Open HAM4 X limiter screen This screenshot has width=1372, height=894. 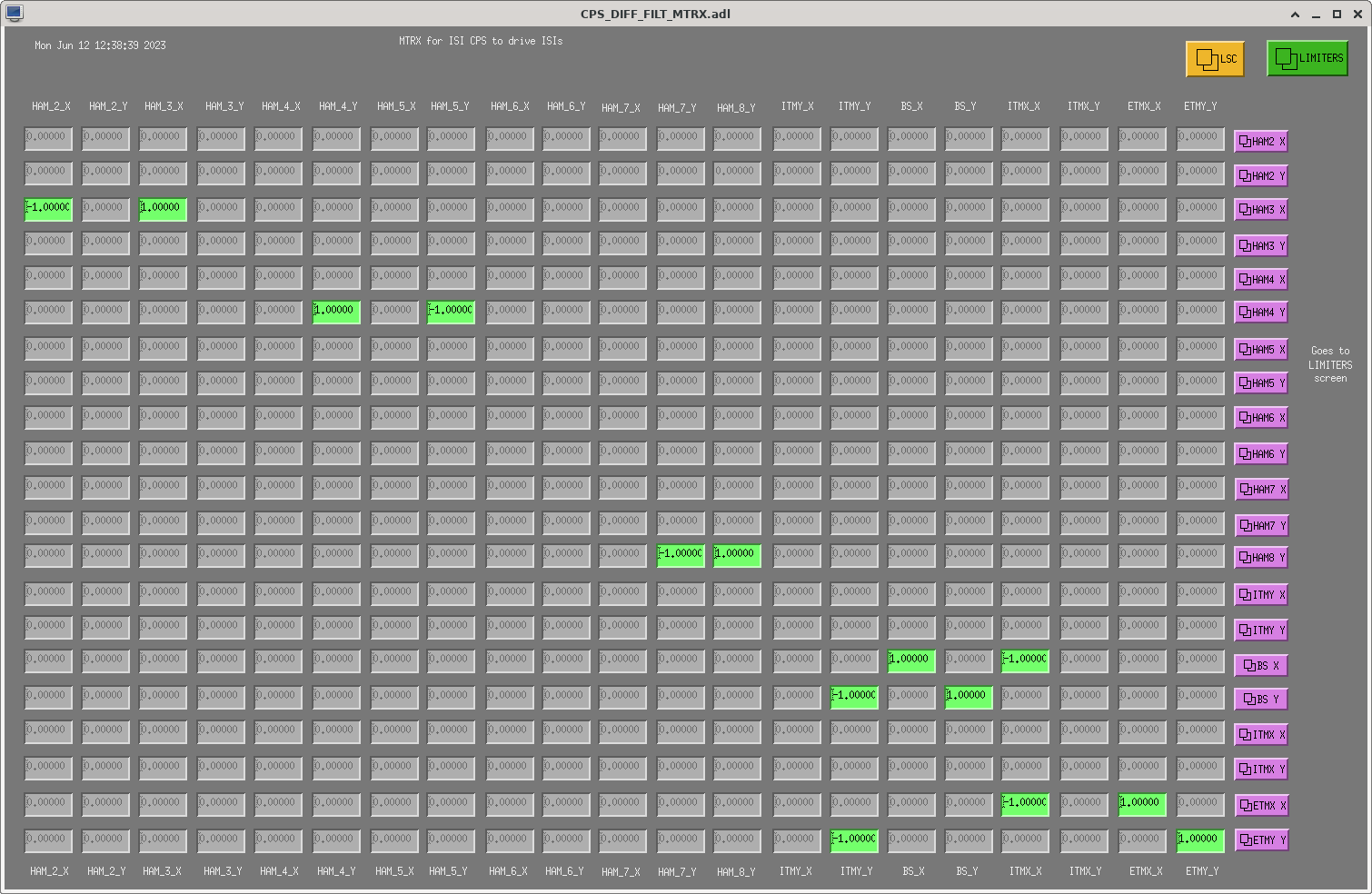pyautogui.click(x=1261, y=280)
